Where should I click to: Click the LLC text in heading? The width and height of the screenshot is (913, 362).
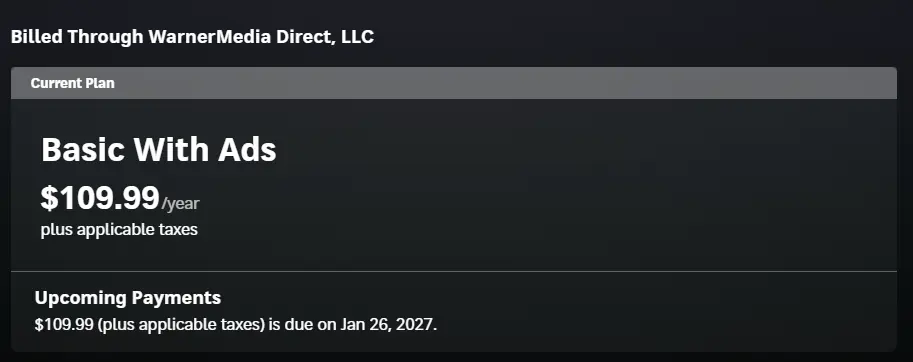(x=357, y=37)
